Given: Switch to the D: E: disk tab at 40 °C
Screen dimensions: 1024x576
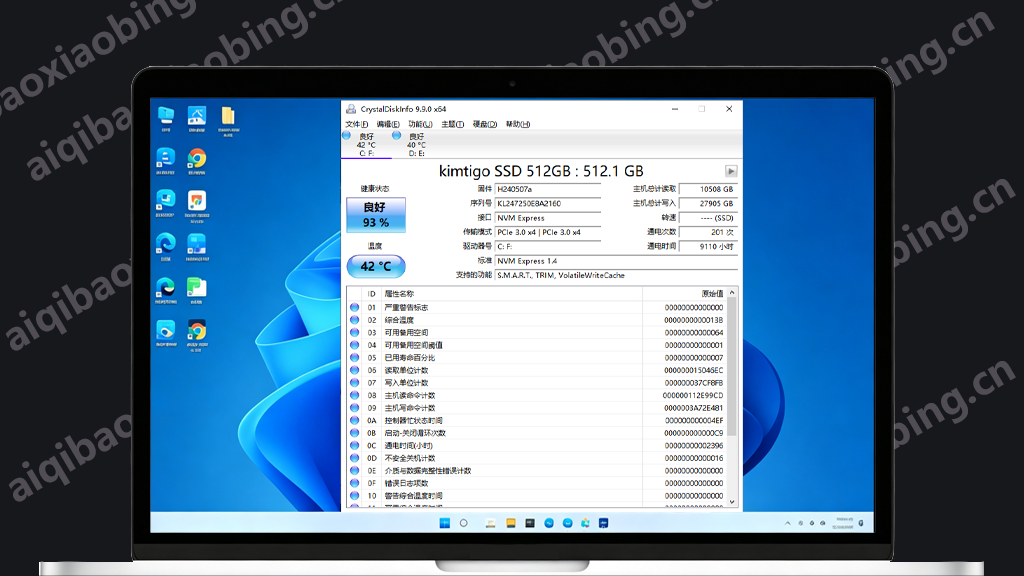Looking at the screenshot, I should click(415, 144).
